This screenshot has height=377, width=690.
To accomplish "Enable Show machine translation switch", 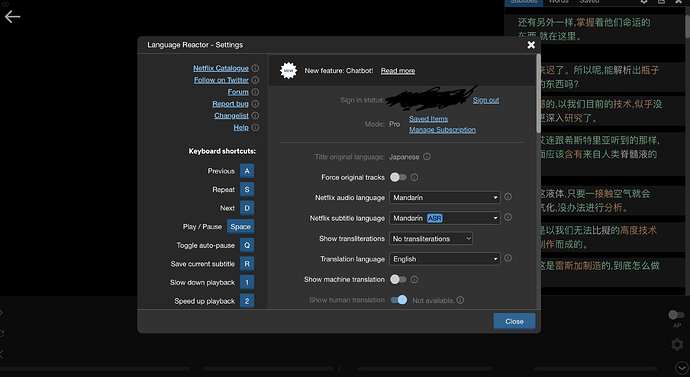I will tap(398, 279).
